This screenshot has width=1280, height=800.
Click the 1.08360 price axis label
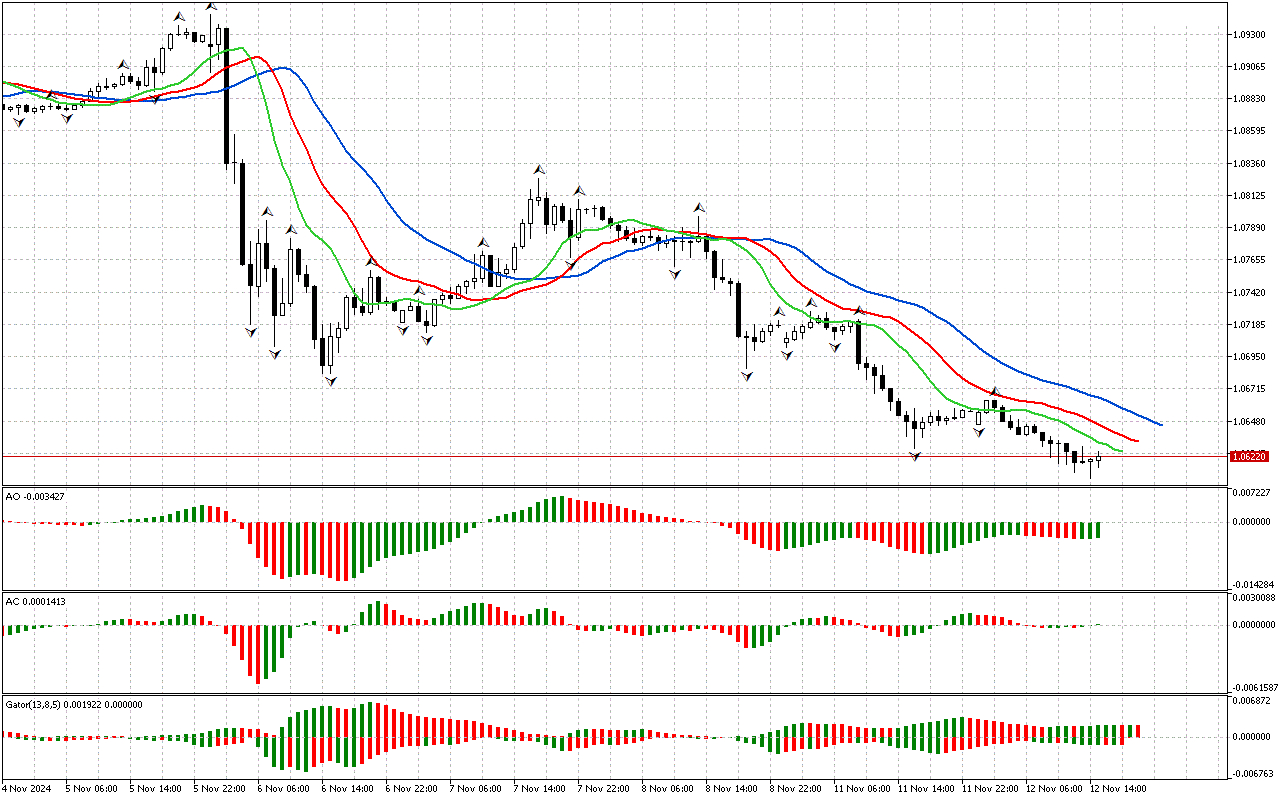1251,164
